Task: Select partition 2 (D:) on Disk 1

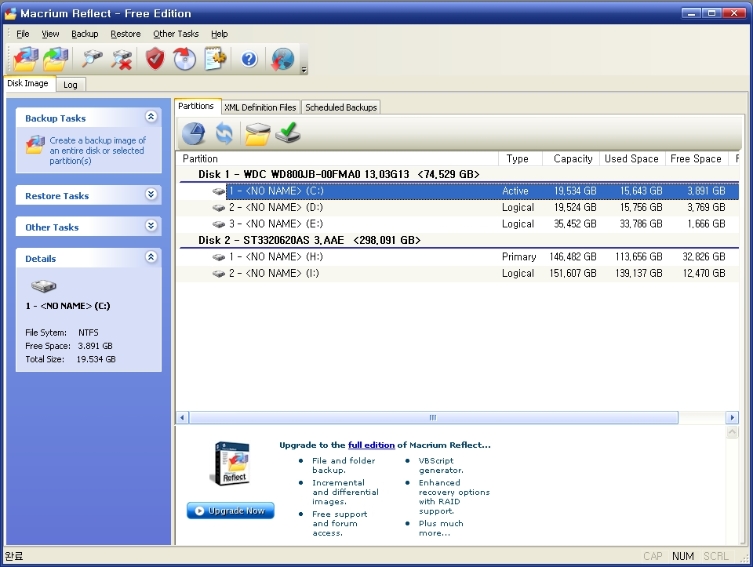Action: (270, 207)
